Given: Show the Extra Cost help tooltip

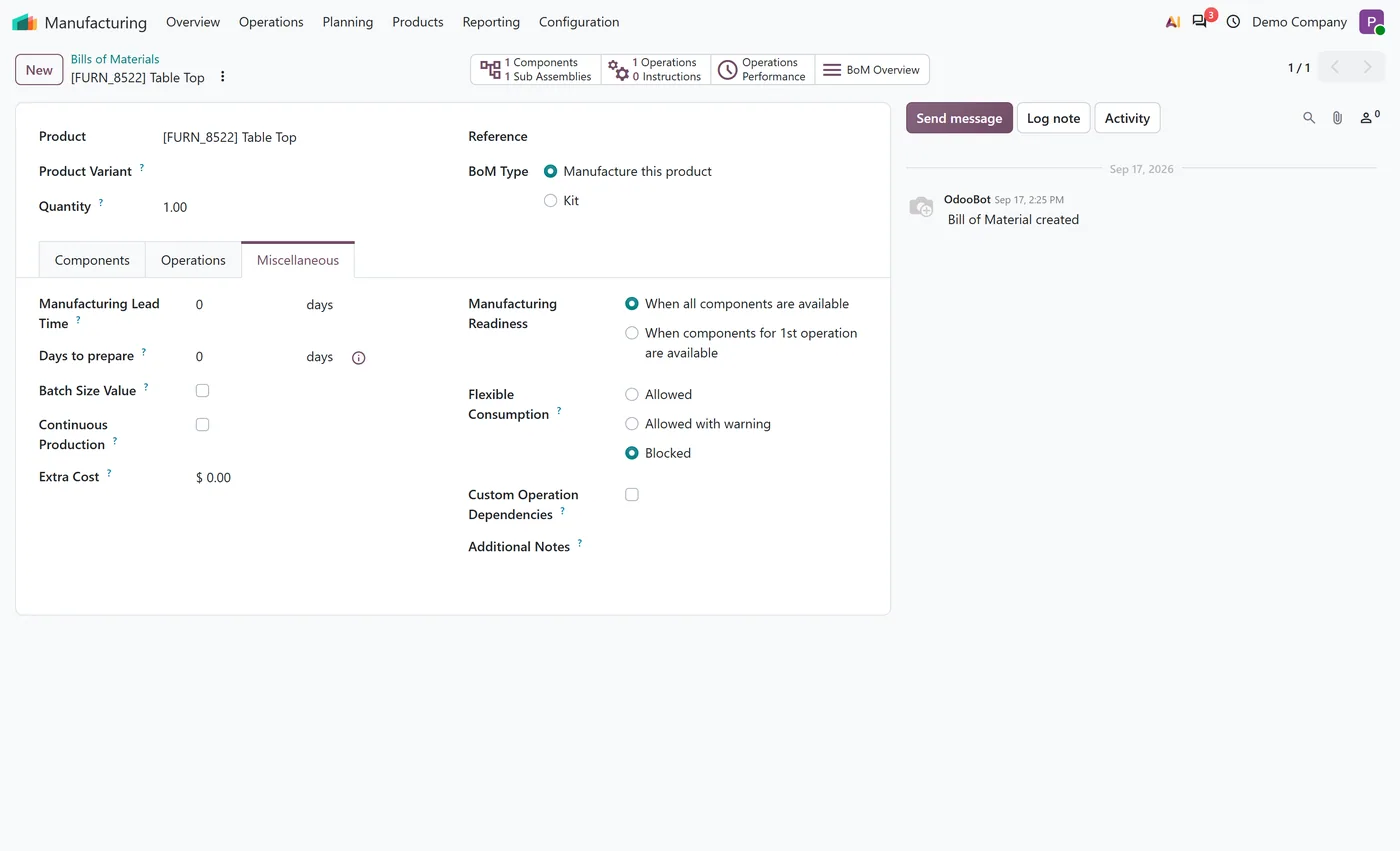Looking at the screenshot, I should click(x=109, y=473).
